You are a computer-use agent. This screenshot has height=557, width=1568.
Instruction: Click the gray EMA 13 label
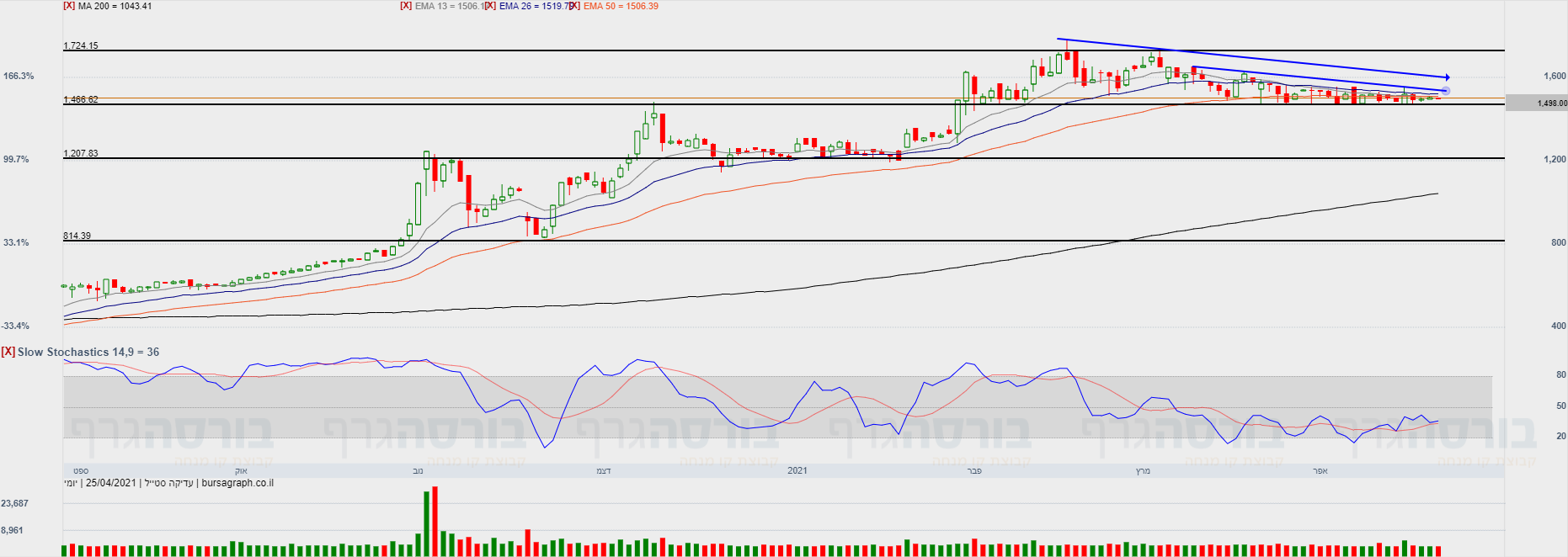[x=450, y=6]
